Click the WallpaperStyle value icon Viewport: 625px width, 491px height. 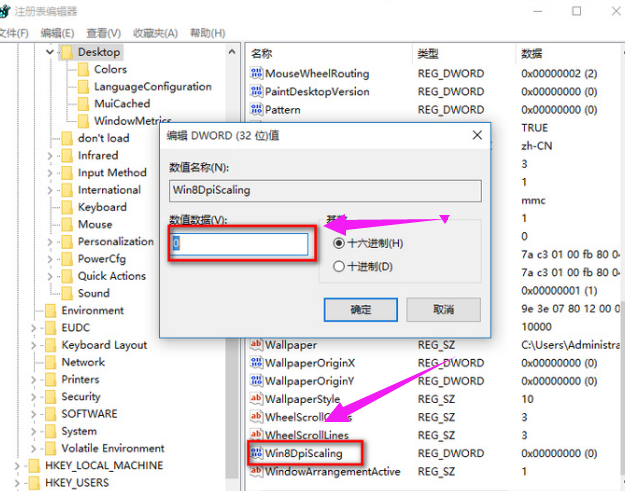(256, 399)
